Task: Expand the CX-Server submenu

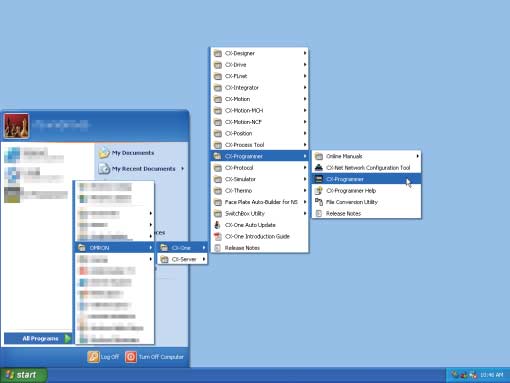Action: 182,259
